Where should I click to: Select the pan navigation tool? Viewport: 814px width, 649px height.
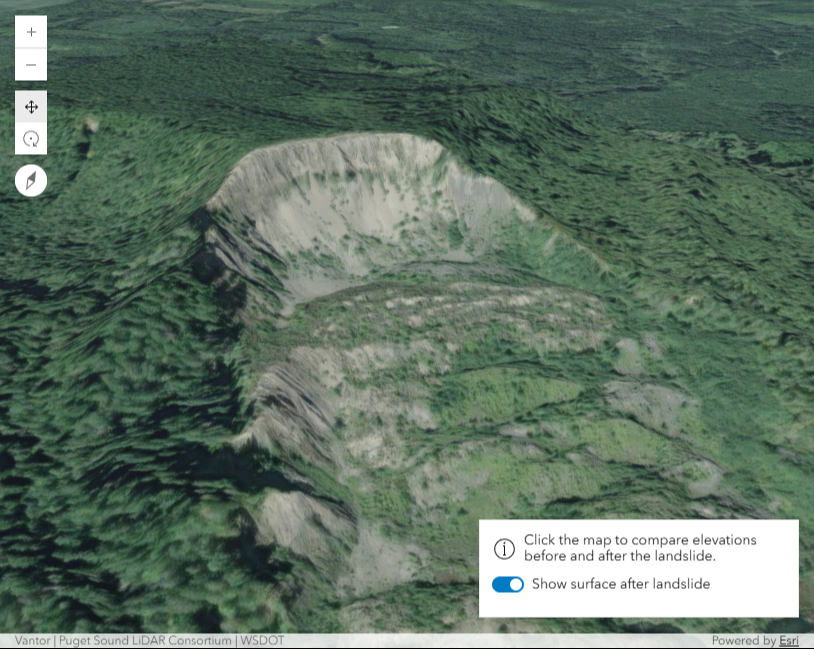click(x=31, y=107)
